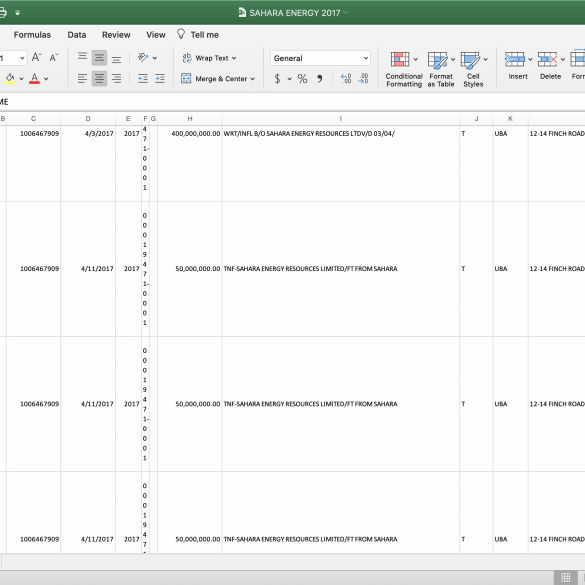Toggle align text right
Screen dimensions: 585x585
pyautogui.click(x=116, y=78)
